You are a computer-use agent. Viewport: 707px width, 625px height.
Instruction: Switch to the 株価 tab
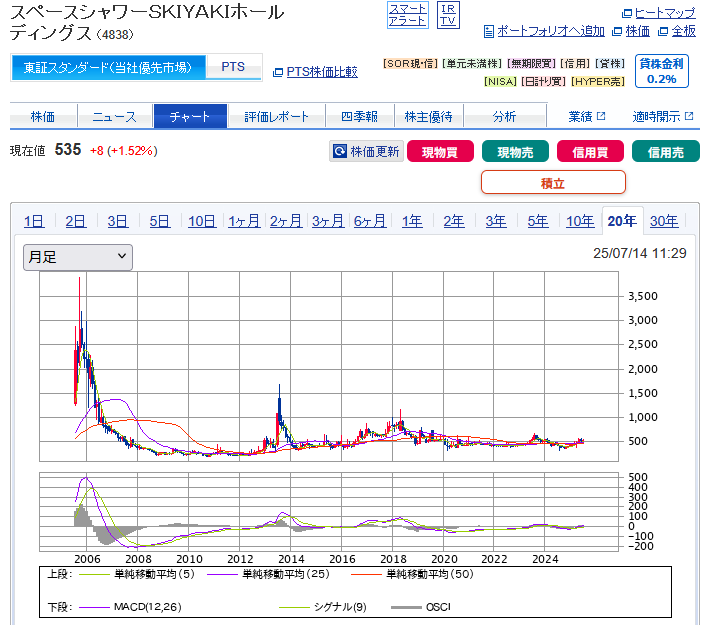(x=43, y=117)
